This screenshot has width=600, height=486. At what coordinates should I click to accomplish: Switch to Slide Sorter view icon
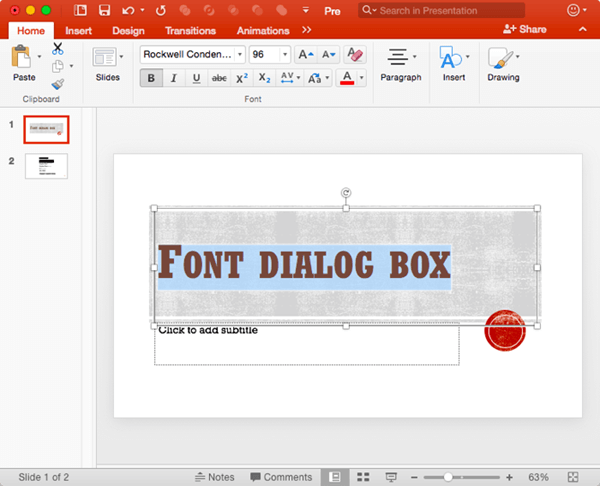coord(363,477)
